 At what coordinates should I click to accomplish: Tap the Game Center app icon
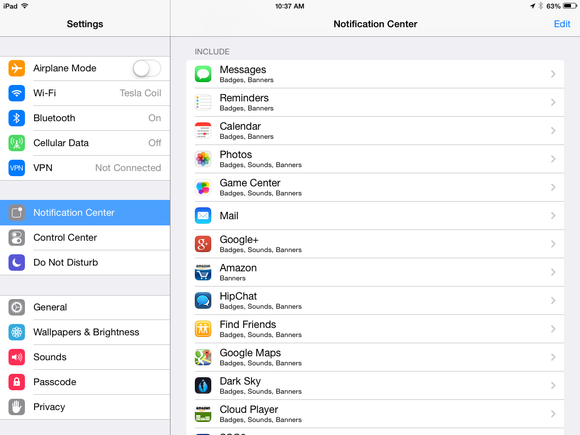tap(203, 187)
